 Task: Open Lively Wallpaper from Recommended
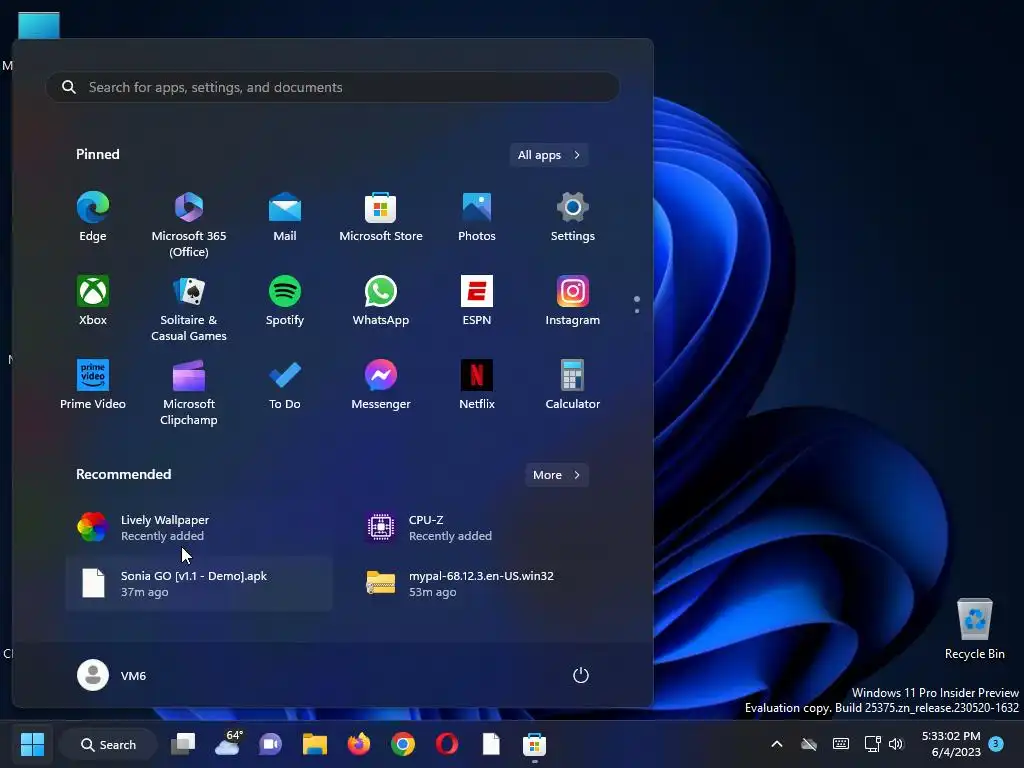(199, 528)
